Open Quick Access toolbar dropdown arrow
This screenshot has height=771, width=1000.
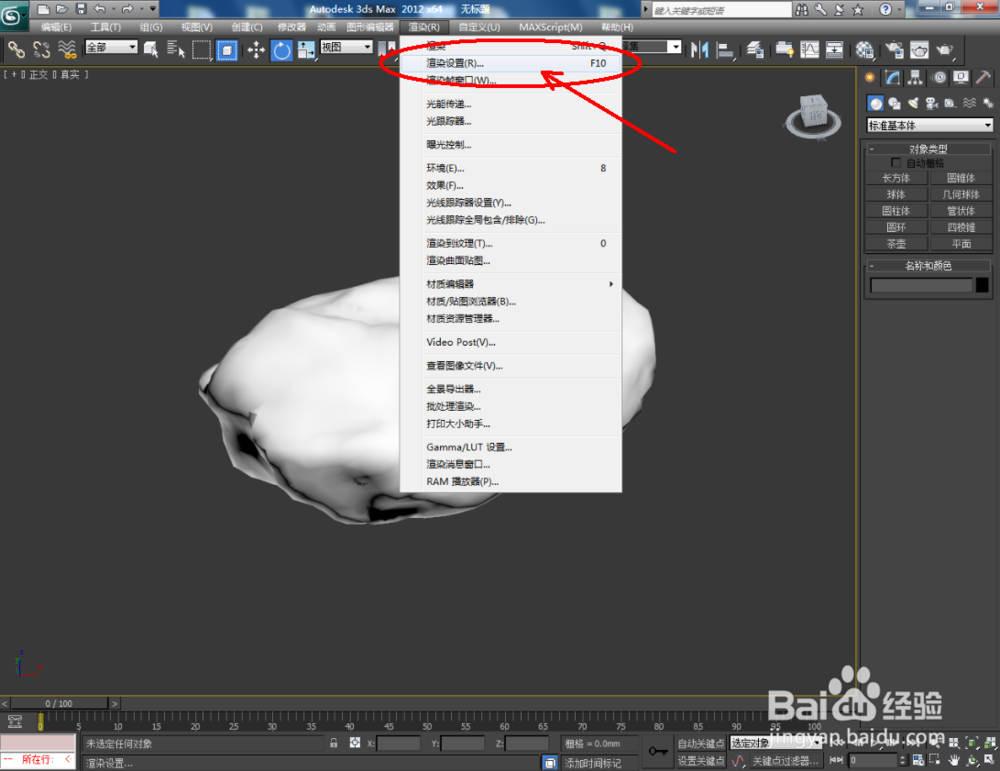pyautogui.click(x=153, y=9)
